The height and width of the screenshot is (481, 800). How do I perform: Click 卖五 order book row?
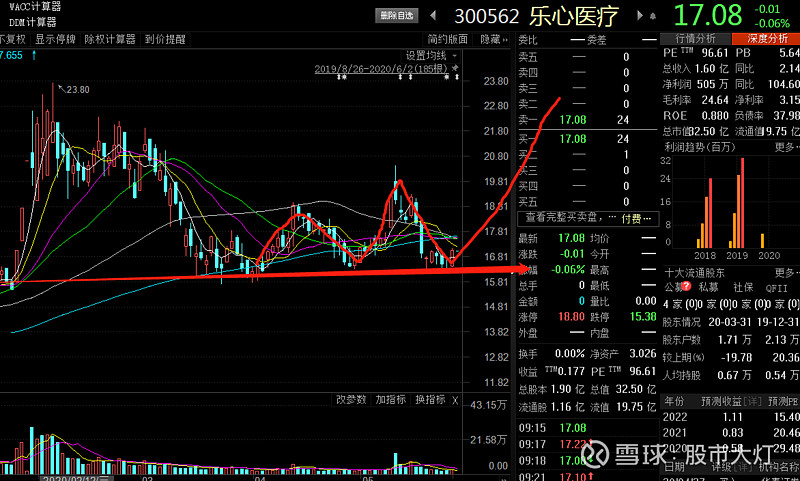[x=588, y=57]
